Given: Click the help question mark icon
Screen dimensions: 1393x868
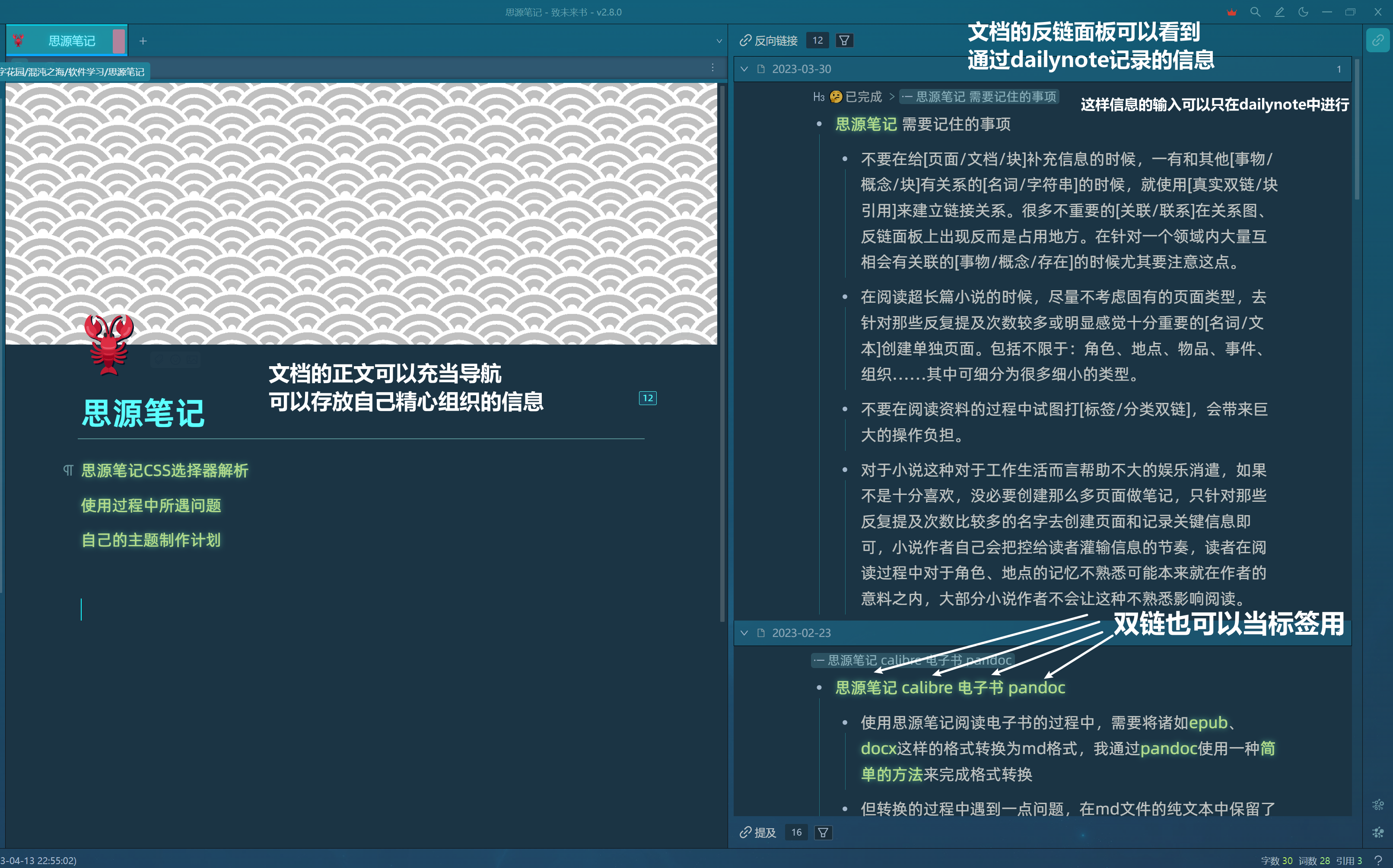Looking at the screenshot, I should (x=1377, y=860).
